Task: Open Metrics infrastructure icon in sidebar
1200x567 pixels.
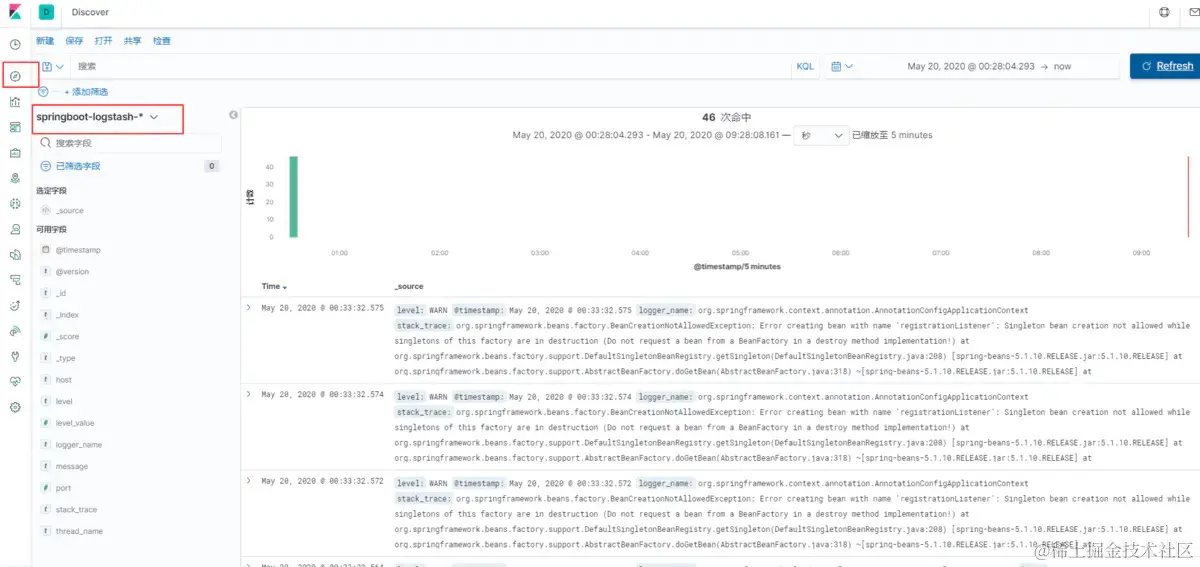Action: pos(15,229)
